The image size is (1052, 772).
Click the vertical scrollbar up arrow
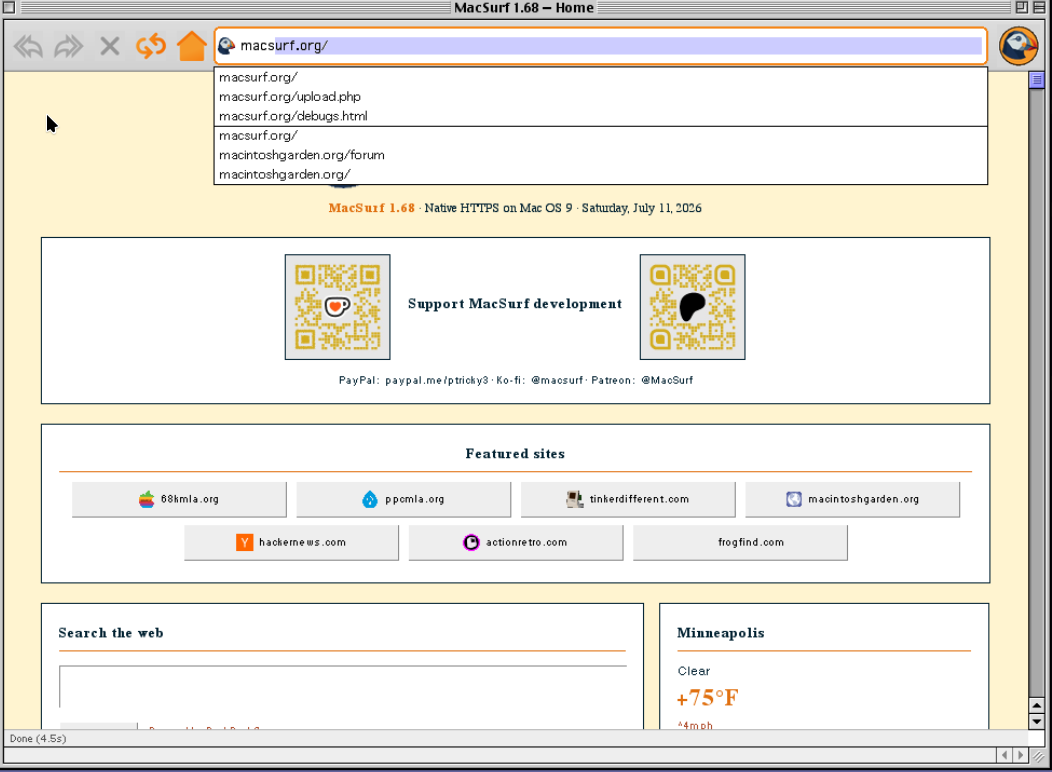pyautogui.click(x=1037, y=705)
